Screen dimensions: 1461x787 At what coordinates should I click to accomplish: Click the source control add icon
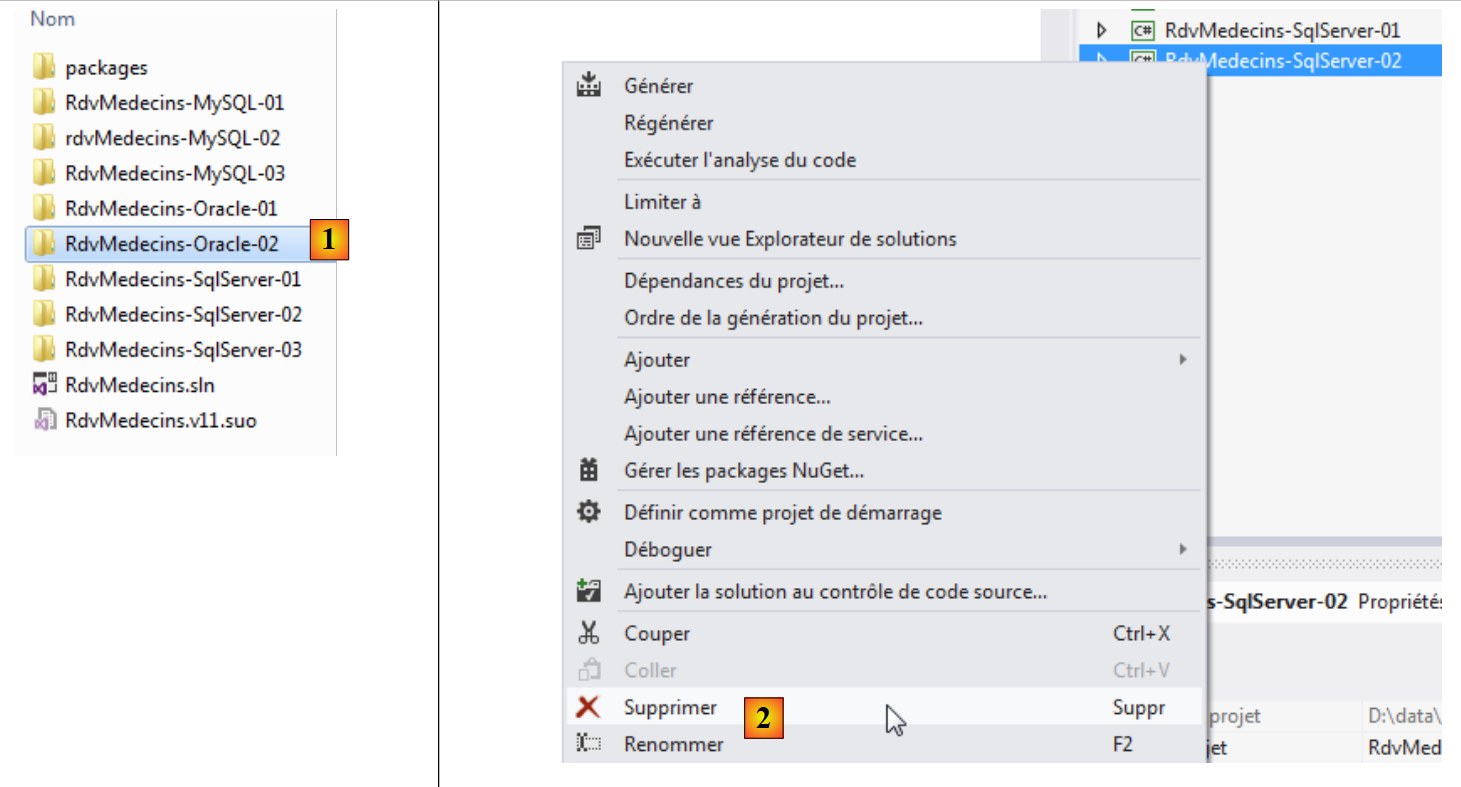coord(589,591)
